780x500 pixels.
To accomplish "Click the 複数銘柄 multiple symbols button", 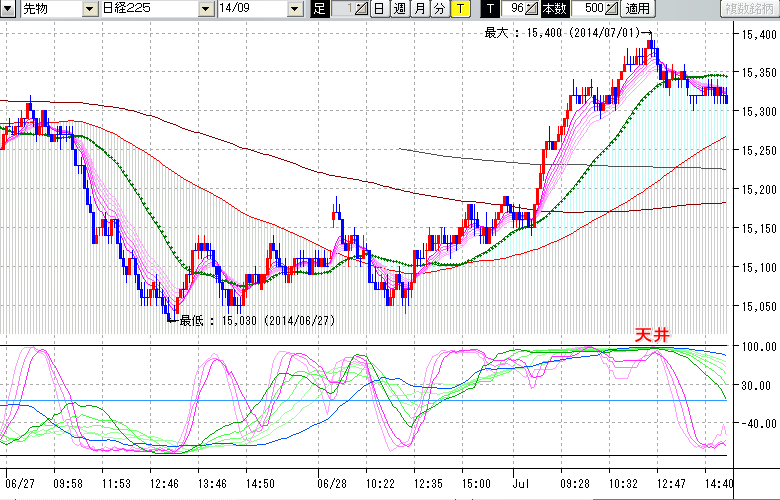I will tap(748, 9).
